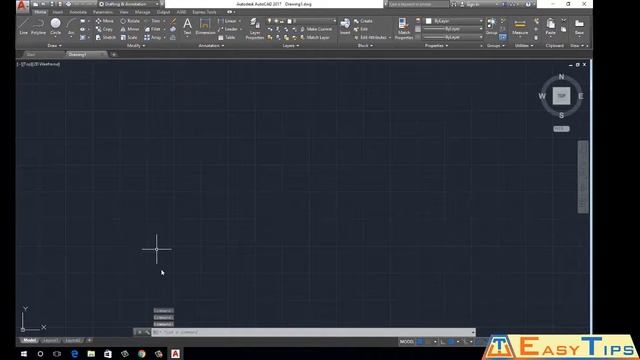The width and height of the screenshot is (640, 360).
Task: Click the N direction on the ViewCube compass
Action: [561, 77]
